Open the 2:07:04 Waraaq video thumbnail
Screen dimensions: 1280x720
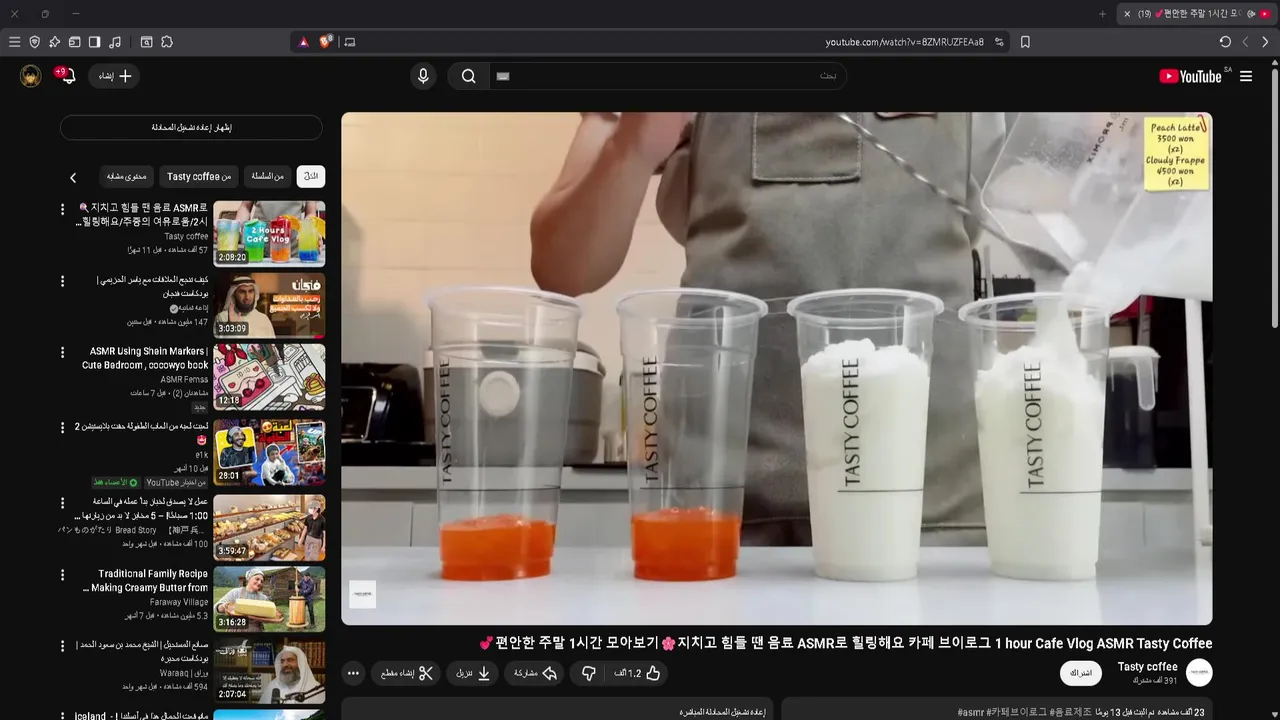click(x=269, y=671)
